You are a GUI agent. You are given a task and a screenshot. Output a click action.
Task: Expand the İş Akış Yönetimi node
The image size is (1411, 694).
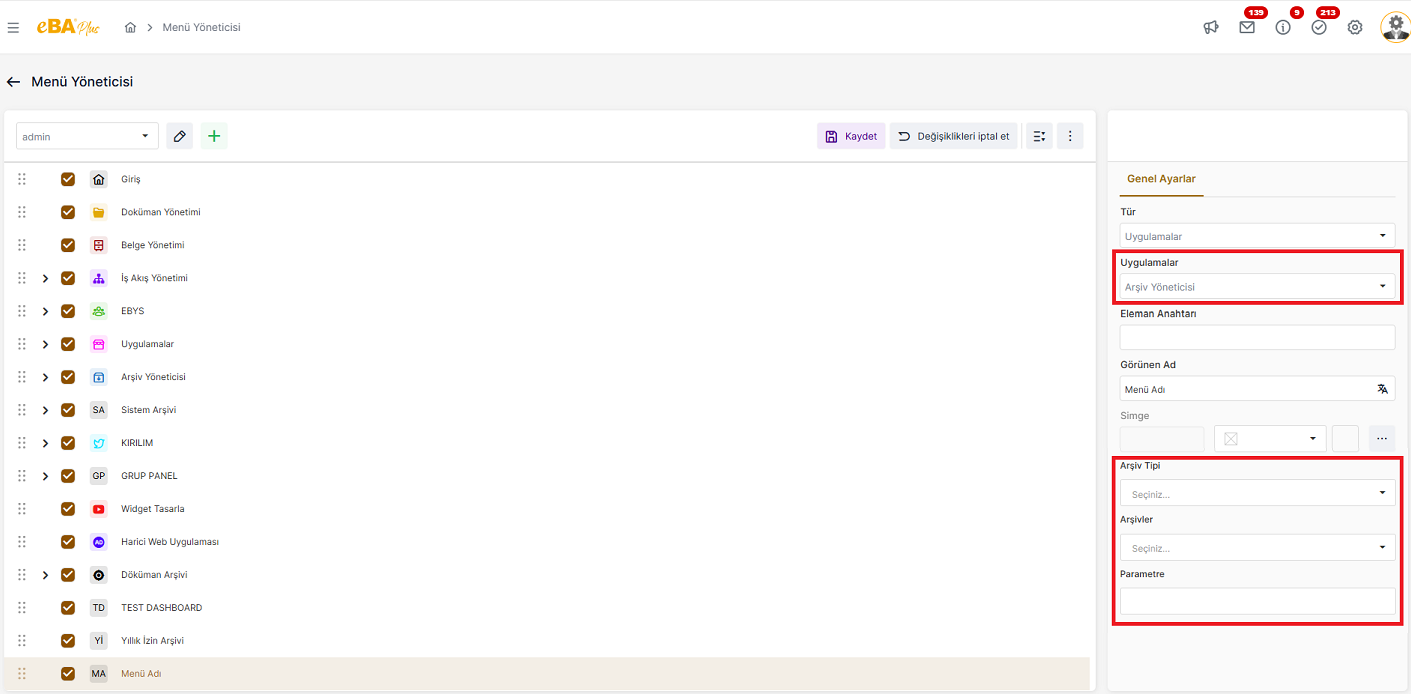pos(45,278)
